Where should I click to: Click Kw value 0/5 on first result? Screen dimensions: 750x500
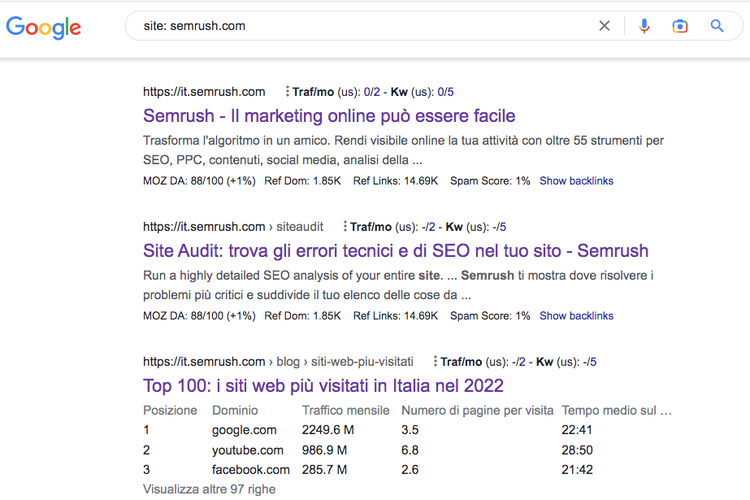[x=445, y=92]
